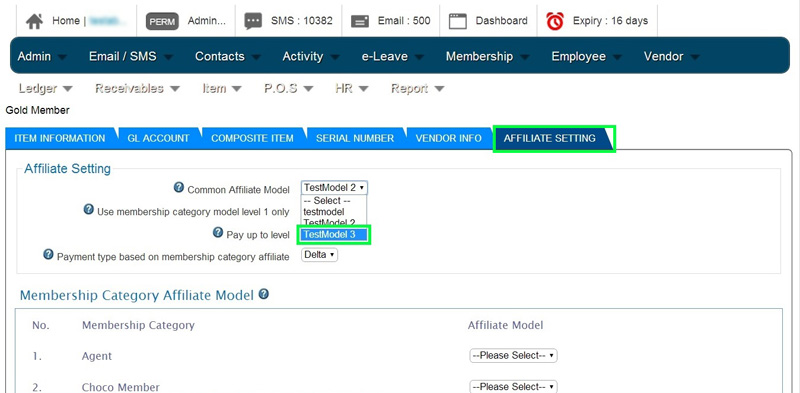Viewport: 800px width, 393px height.
Task: Click the Common Affiliate Model dropdown
Action: coord(334,188)
